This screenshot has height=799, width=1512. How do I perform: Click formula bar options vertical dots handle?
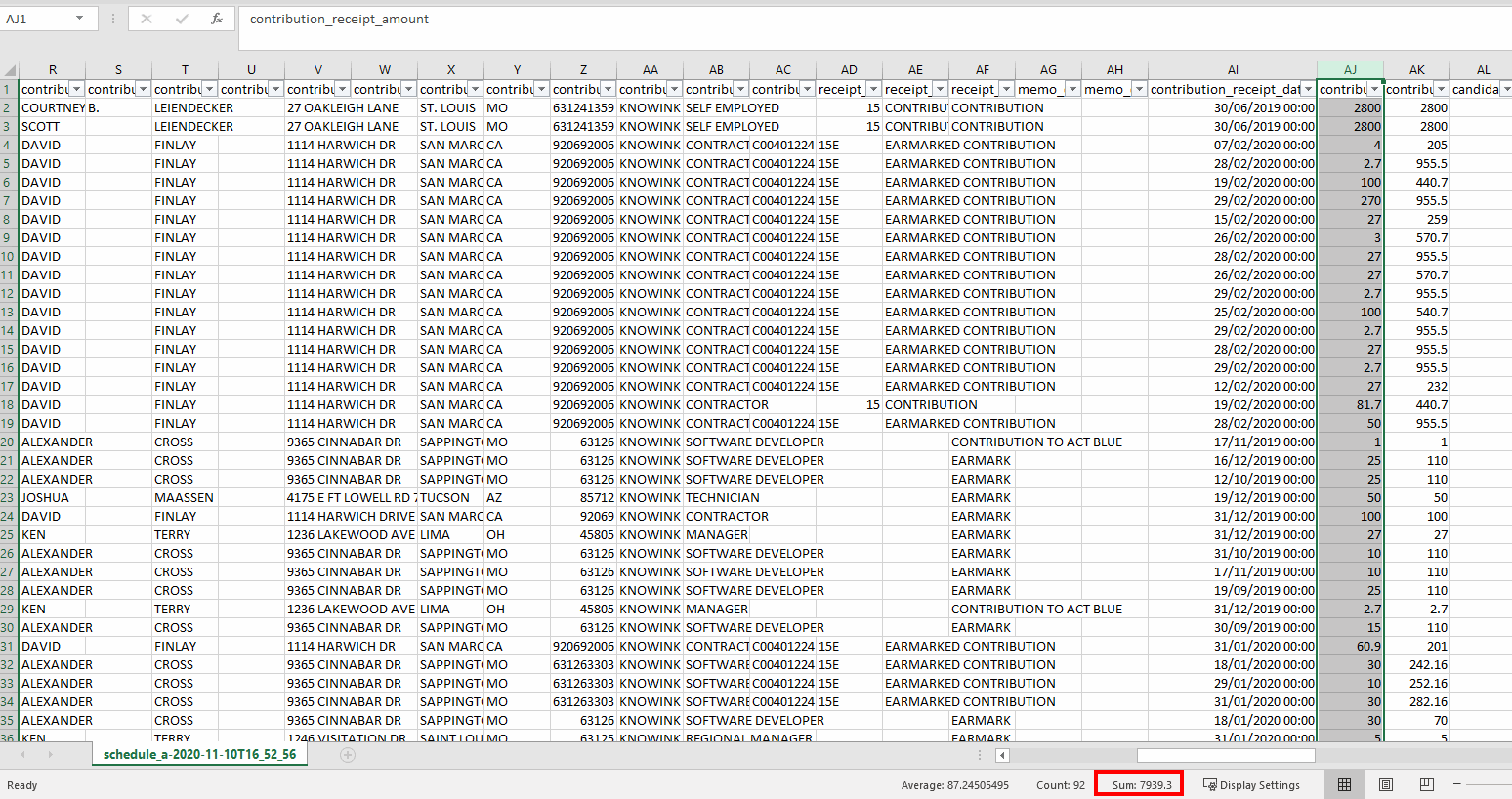(114, 19)
